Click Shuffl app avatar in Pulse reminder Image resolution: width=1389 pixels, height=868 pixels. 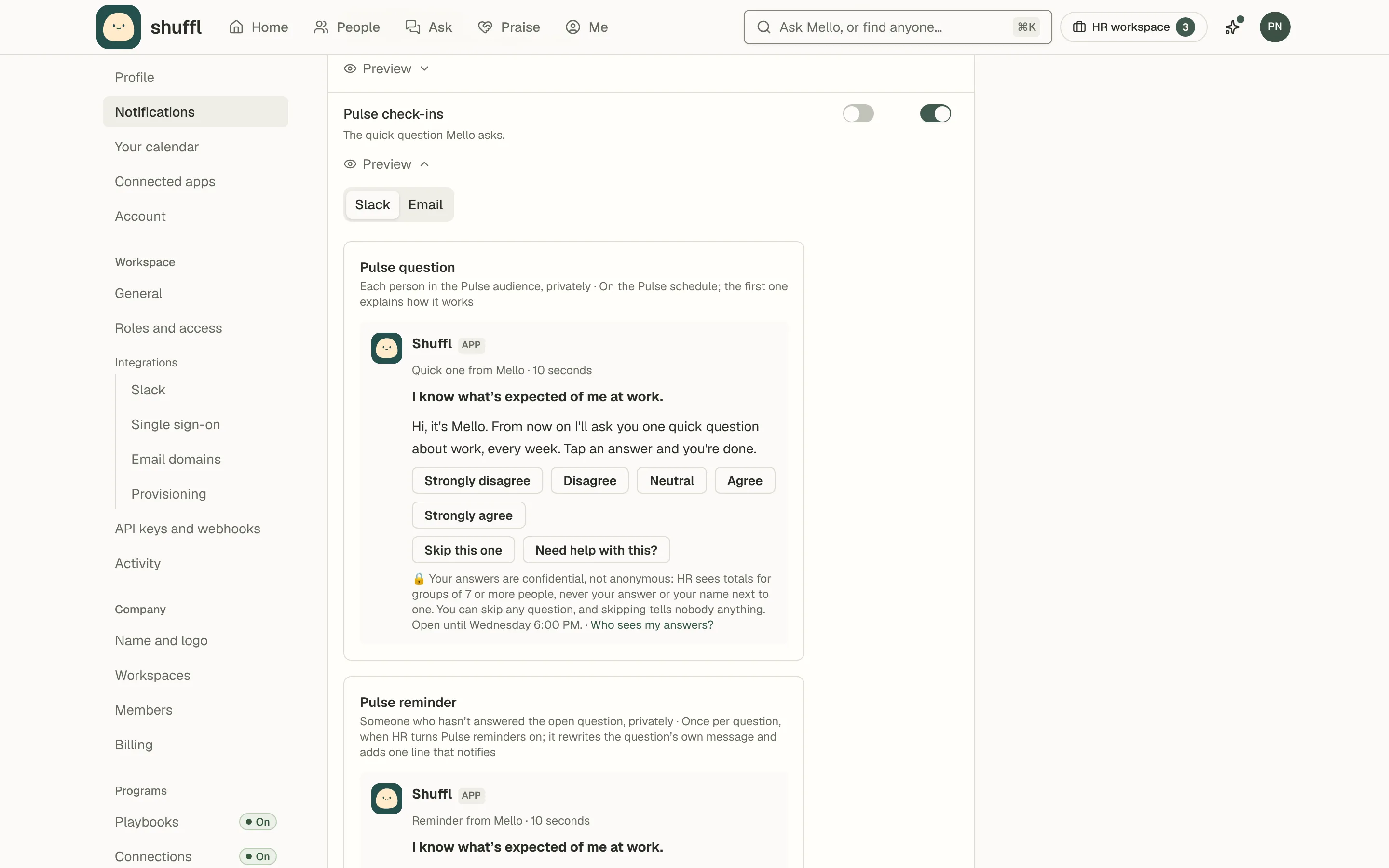coord(387,799)
